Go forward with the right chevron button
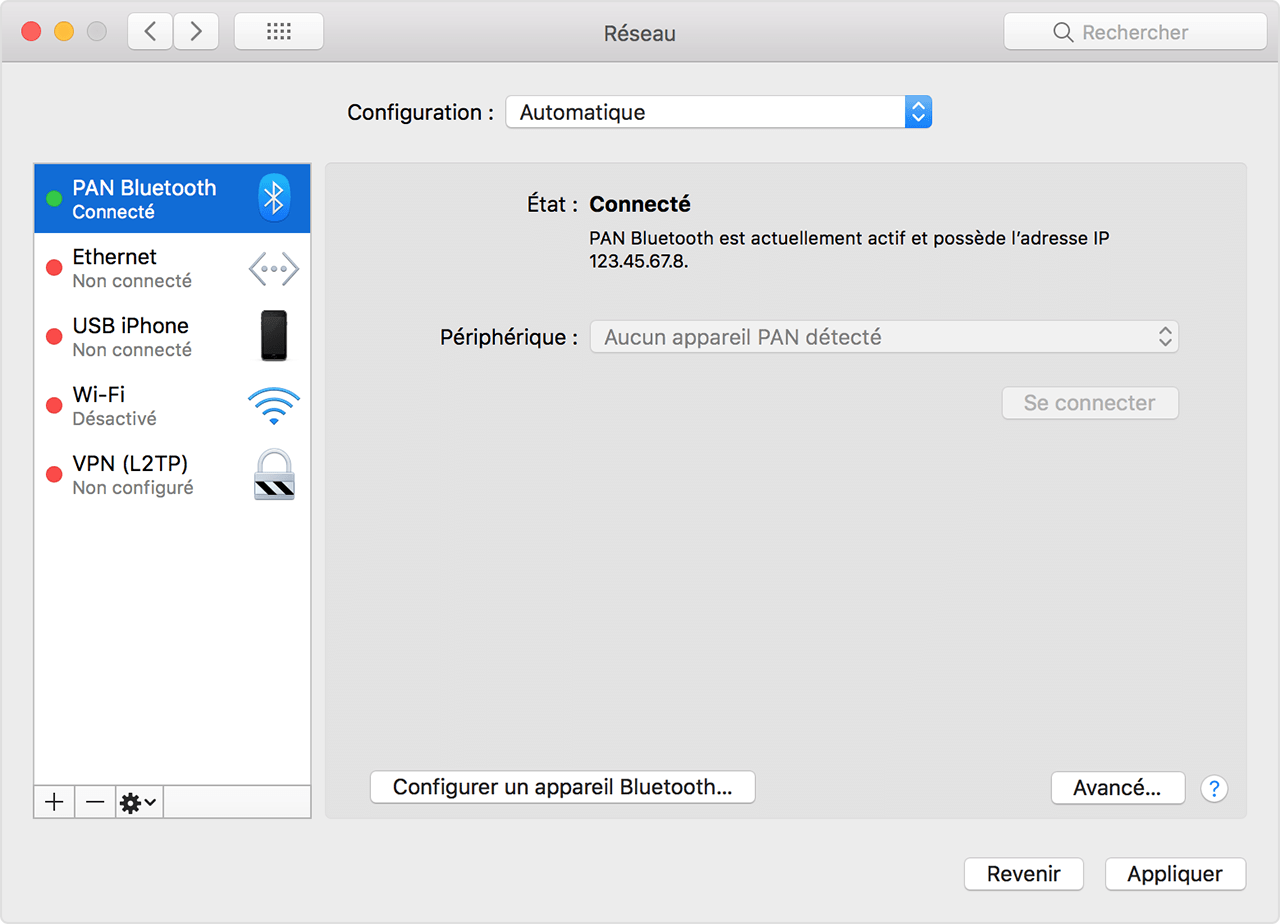The image size is (1280, 924). (x=196, y=32)
